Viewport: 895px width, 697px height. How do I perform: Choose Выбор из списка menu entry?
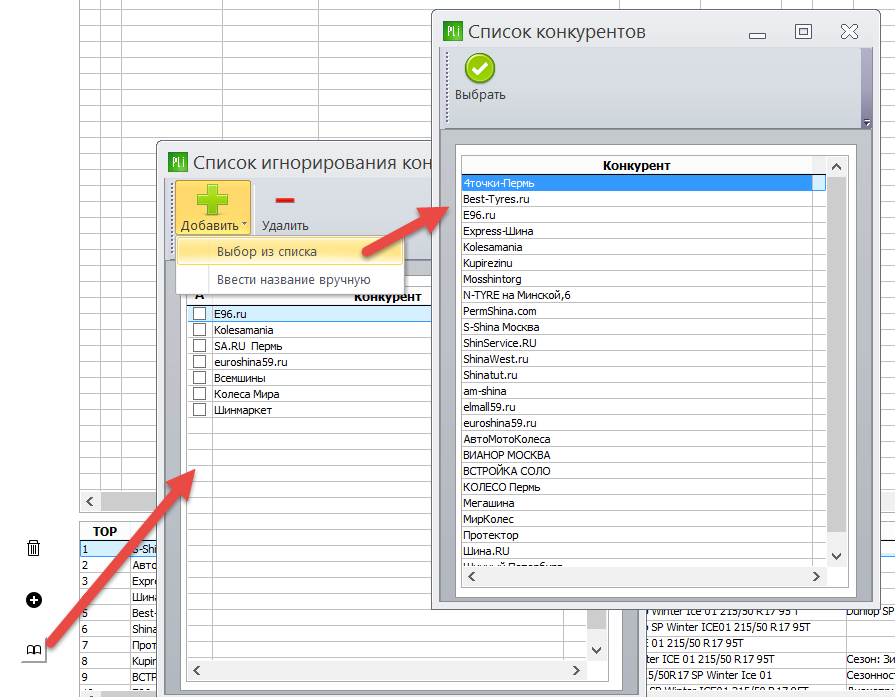pos(290,252)
